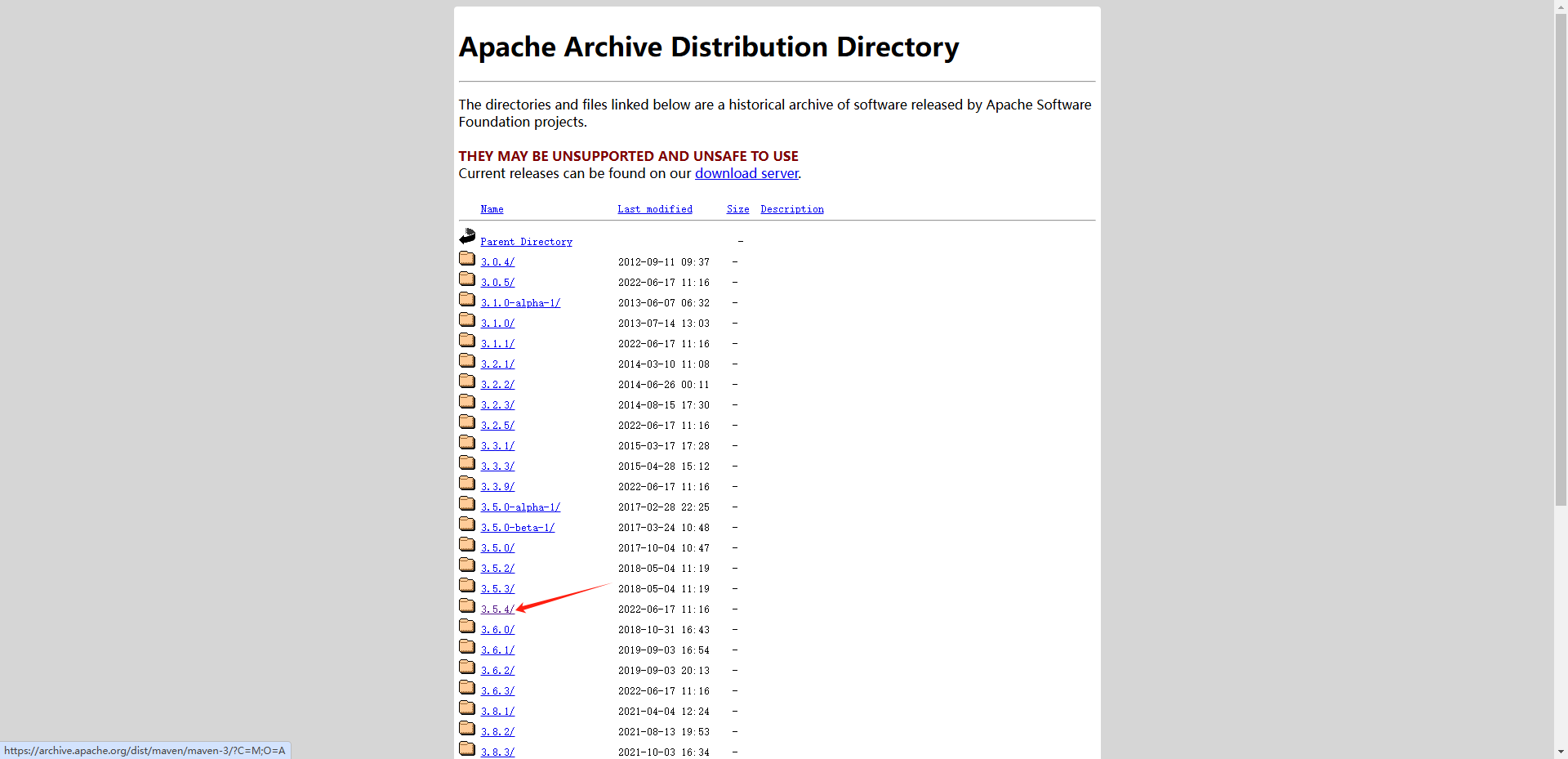1568x759 pixels.
Task: Open the 3.6.0/ directory link
Action: pos(497,630)
